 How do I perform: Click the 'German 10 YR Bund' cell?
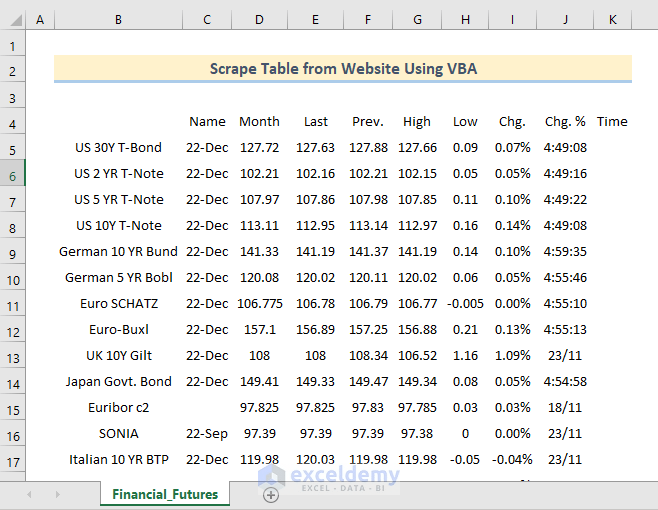118,251
